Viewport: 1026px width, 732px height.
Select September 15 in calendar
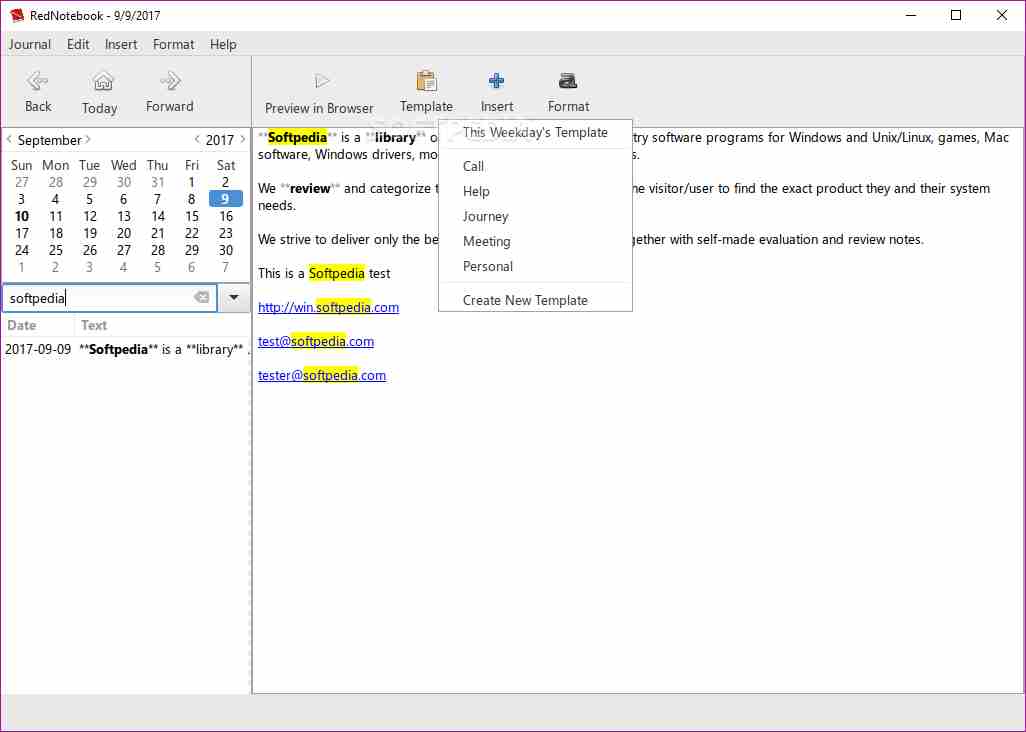[x=192, y=216]
